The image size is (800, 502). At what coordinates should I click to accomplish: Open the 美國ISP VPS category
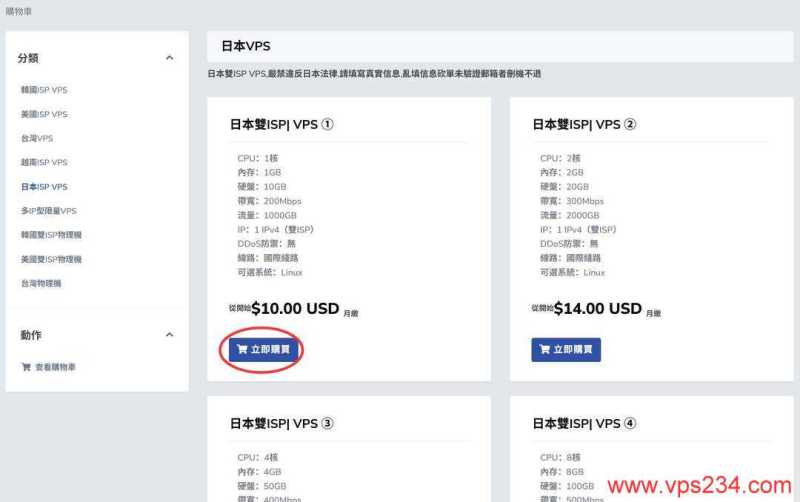(44, 114)
